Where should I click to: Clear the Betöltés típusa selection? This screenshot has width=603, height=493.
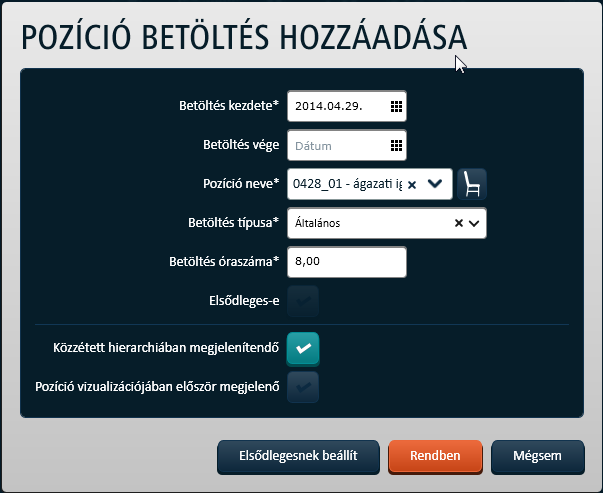pyautogui.click(x=459, y=223)
